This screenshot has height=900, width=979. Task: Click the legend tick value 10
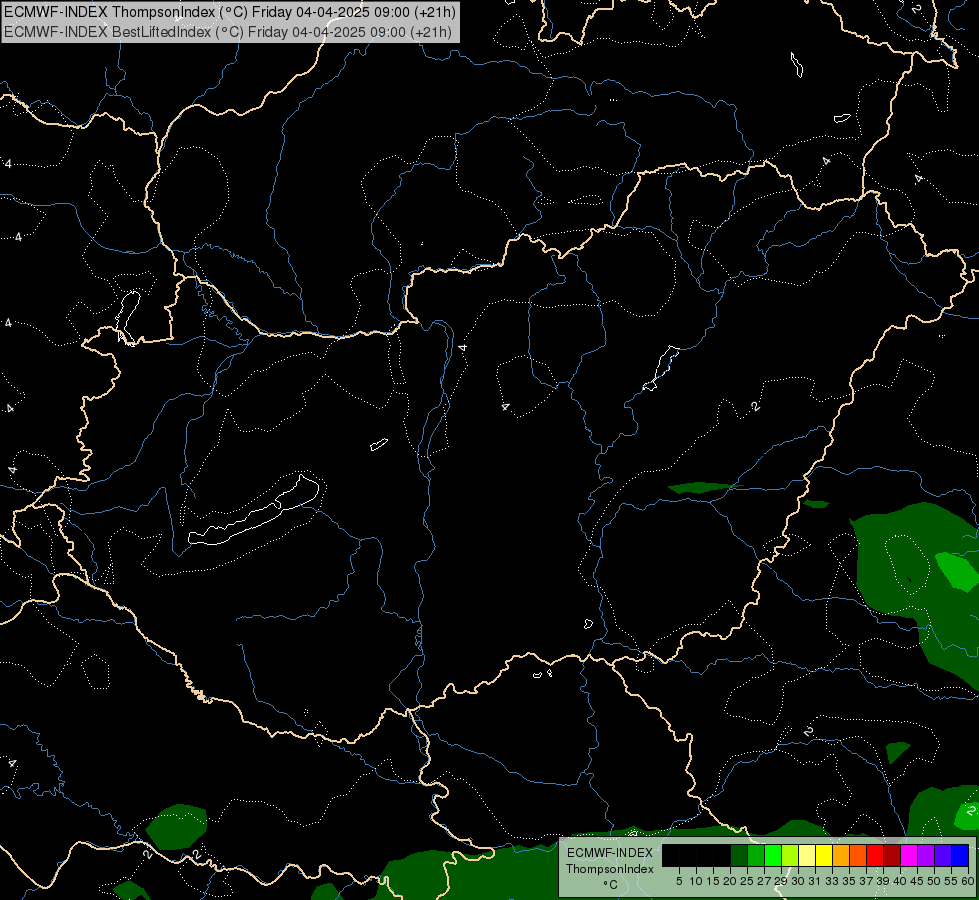tap(696, 881)
